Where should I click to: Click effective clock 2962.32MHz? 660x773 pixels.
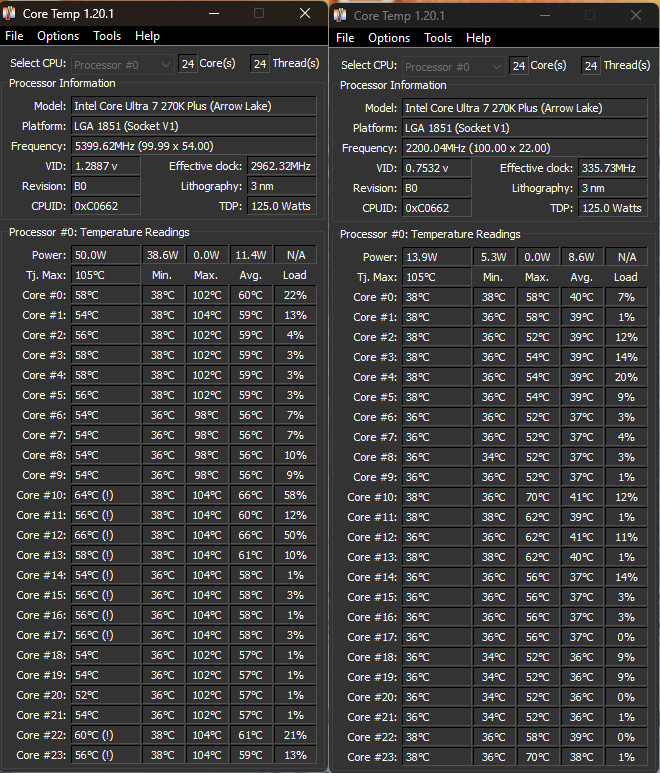(x=282, y=166)
